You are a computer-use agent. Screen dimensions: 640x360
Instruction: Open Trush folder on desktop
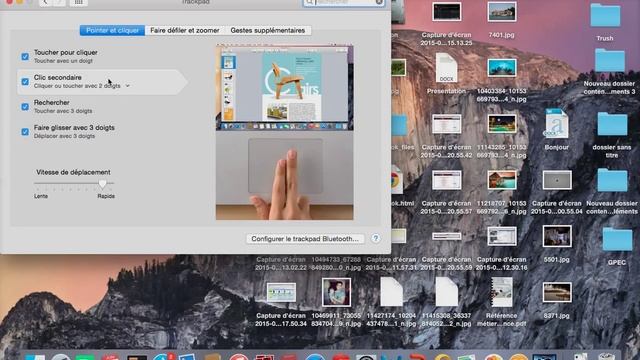click(x=605, y=16)
